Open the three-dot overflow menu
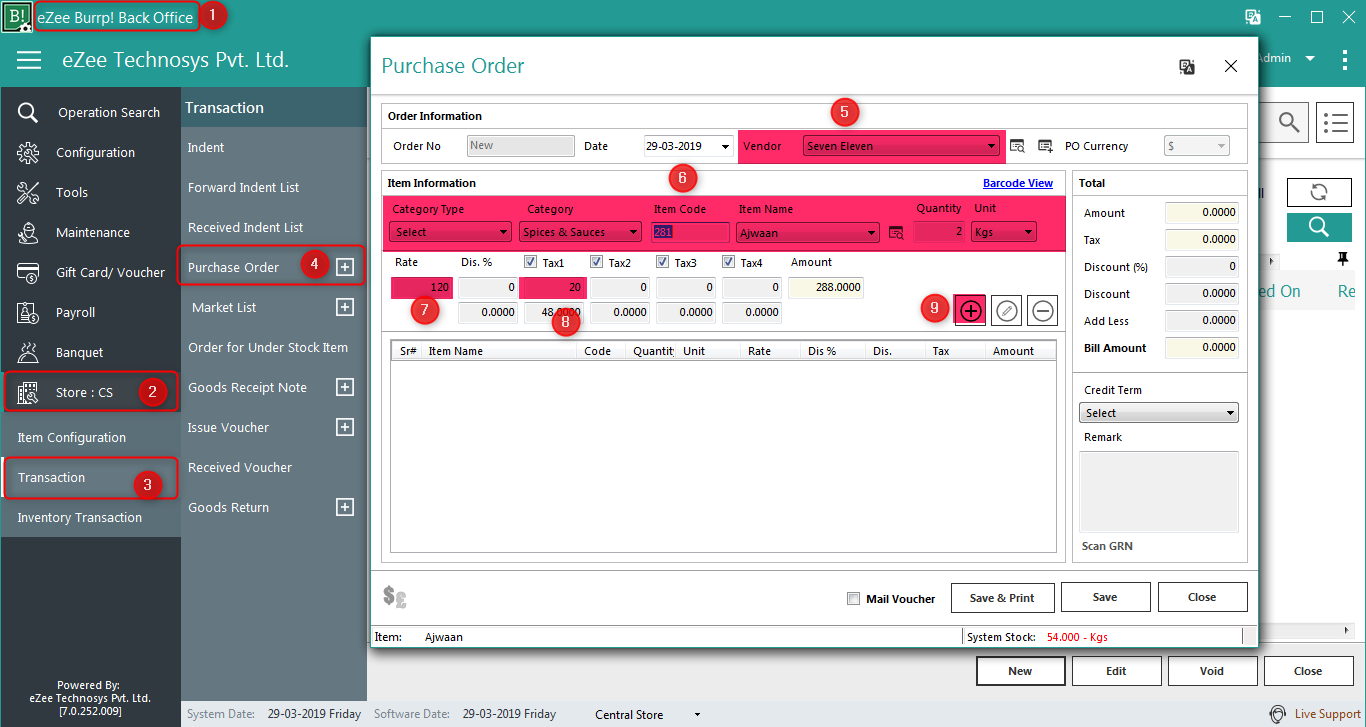The width and height of the screenshot is (1366, 727). [1345, 59]
